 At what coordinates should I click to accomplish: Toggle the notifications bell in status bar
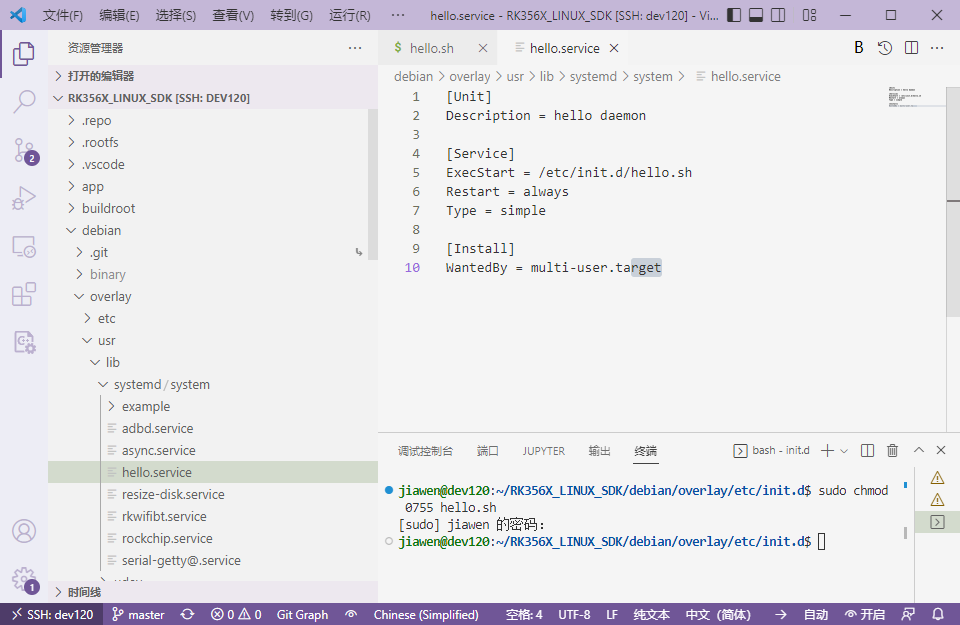pyautogui.click(x=936, y=614)
